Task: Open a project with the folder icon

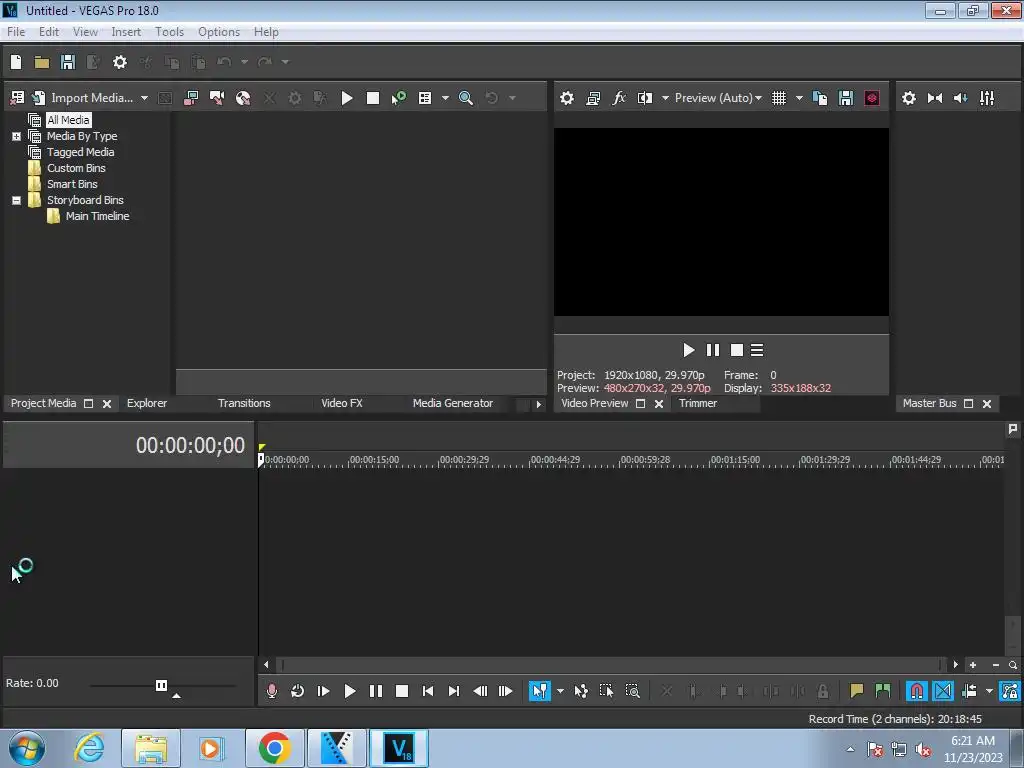Action: coord(42,62)
